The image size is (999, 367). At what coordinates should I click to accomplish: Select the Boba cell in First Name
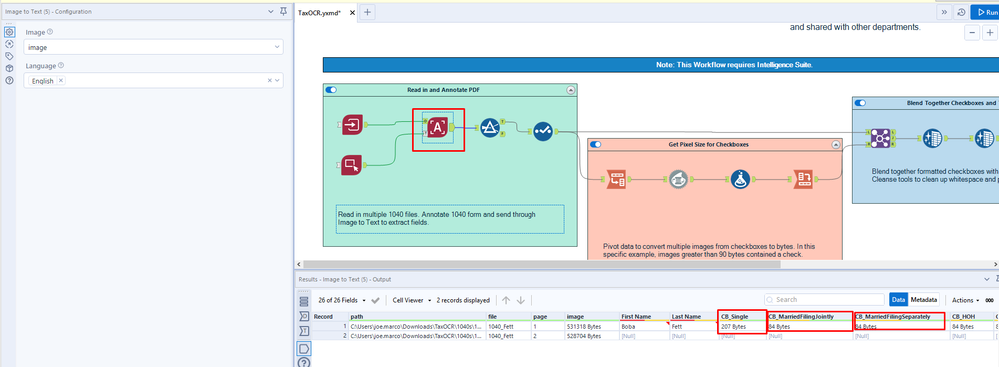644,326
